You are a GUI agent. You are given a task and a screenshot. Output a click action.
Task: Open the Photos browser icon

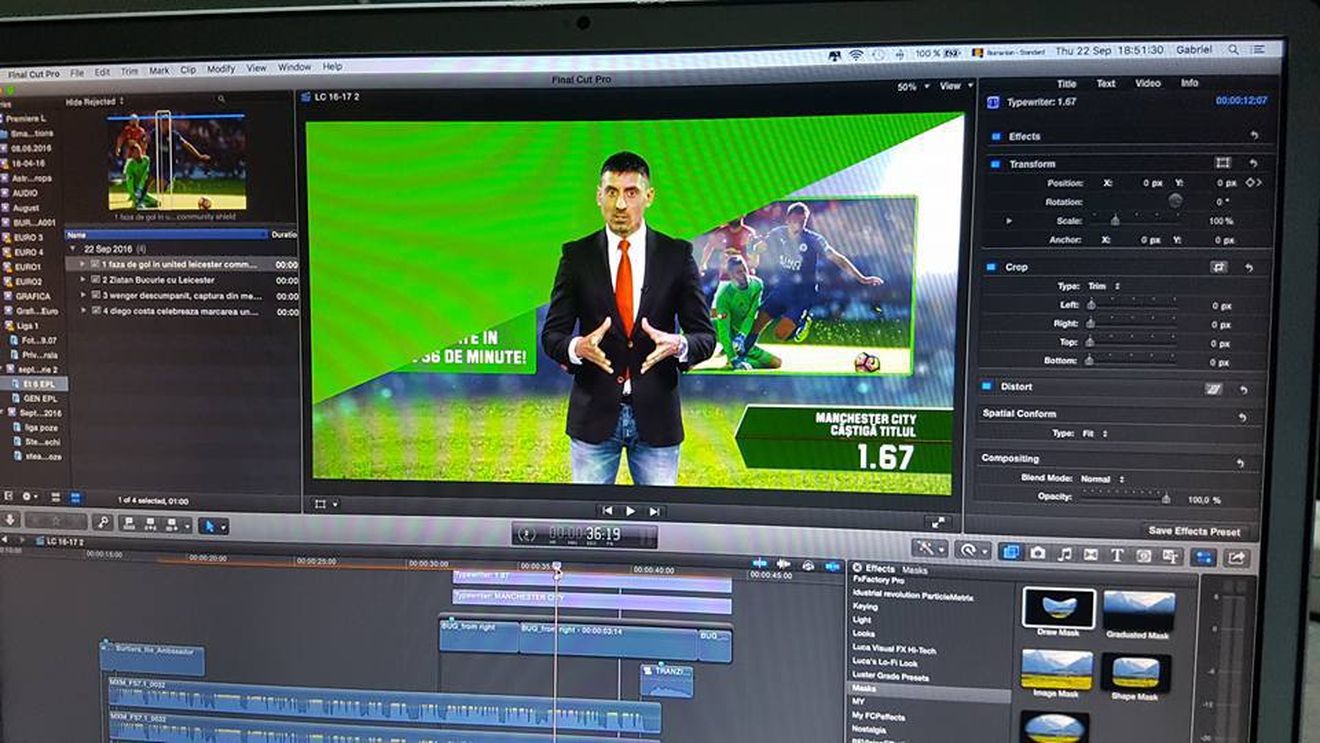pos(1038,553)
